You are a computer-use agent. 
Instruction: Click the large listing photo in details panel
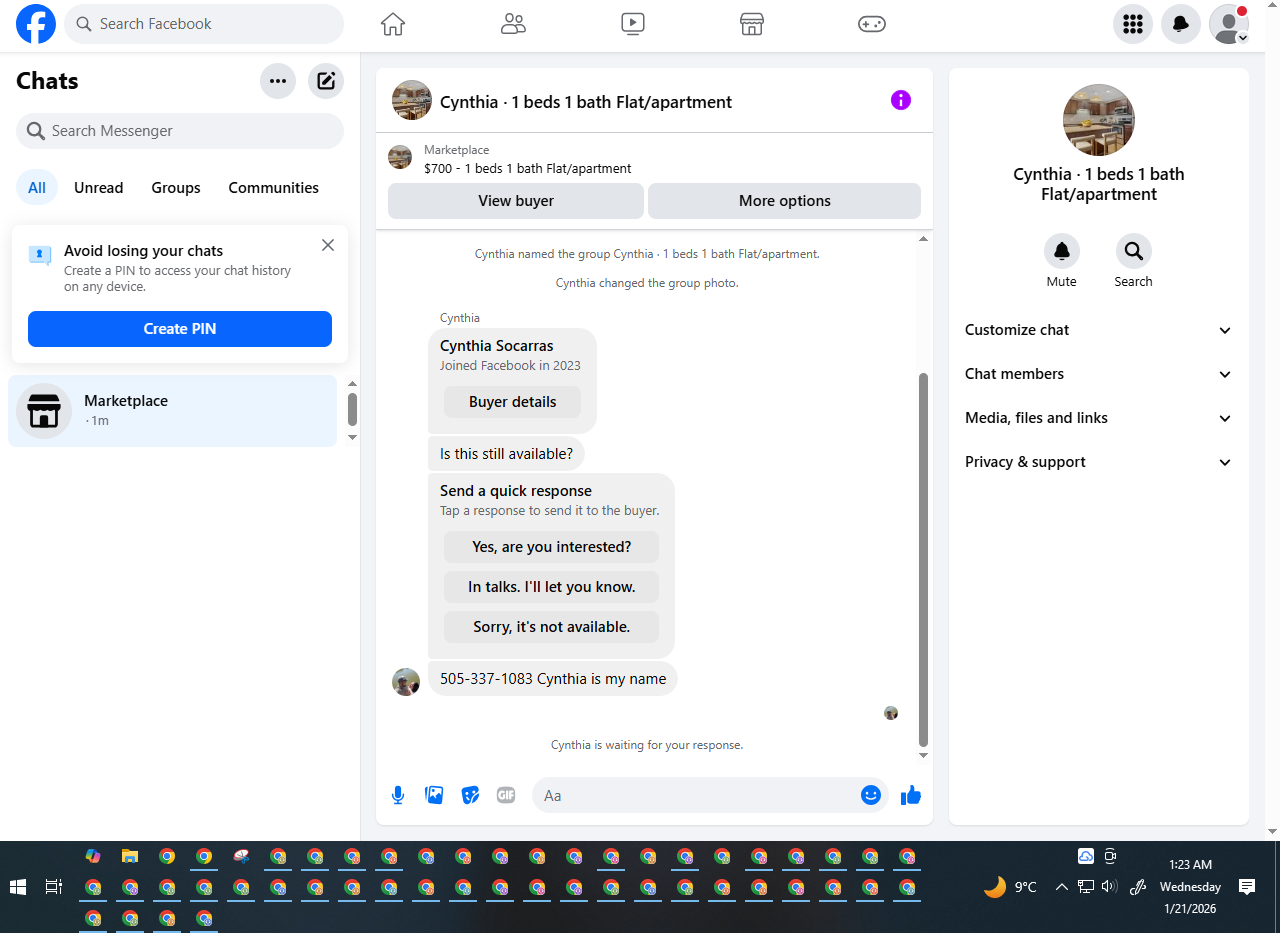pyautogui.click(x=1099, y=120)
